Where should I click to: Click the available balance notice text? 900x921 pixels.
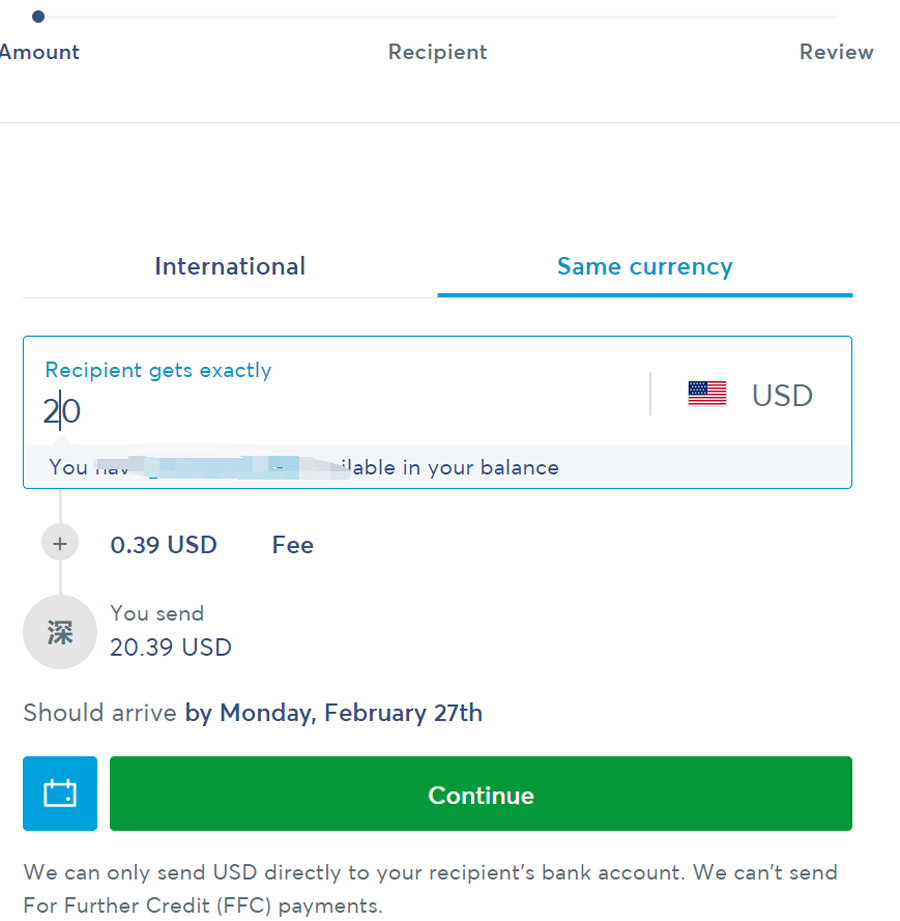(304, 468)
